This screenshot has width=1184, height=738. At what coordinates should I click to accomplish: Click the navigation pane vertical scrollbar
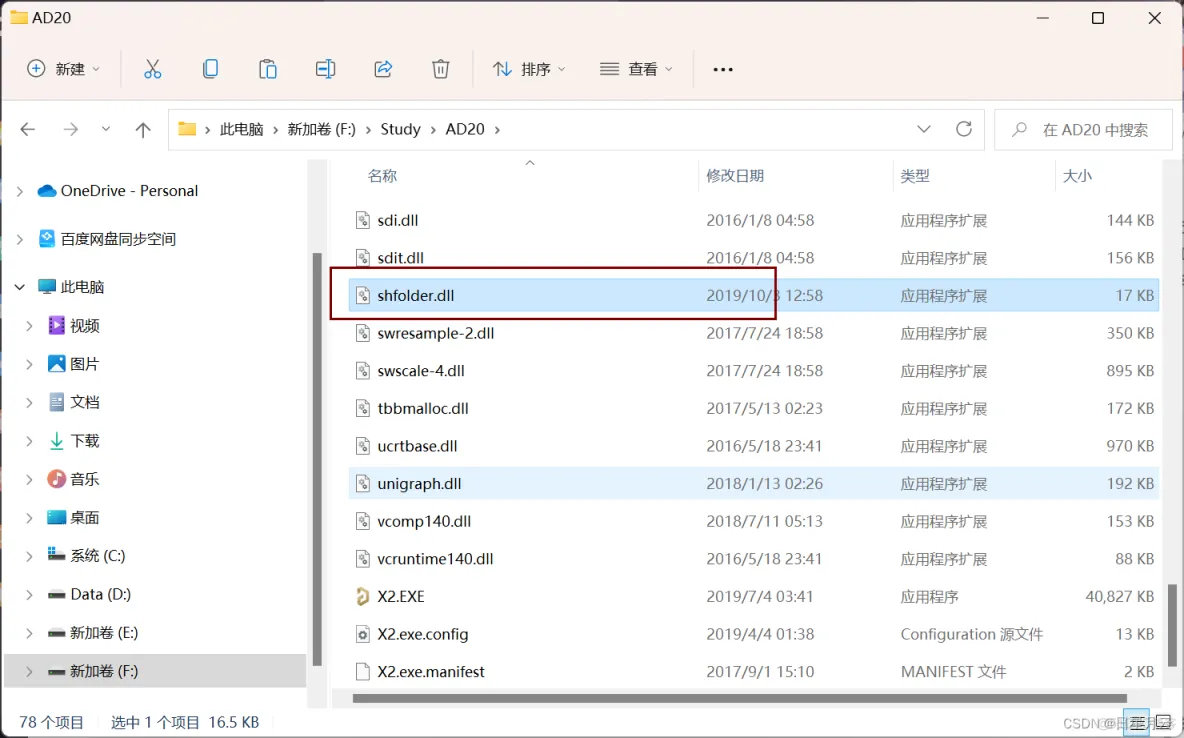317,459
